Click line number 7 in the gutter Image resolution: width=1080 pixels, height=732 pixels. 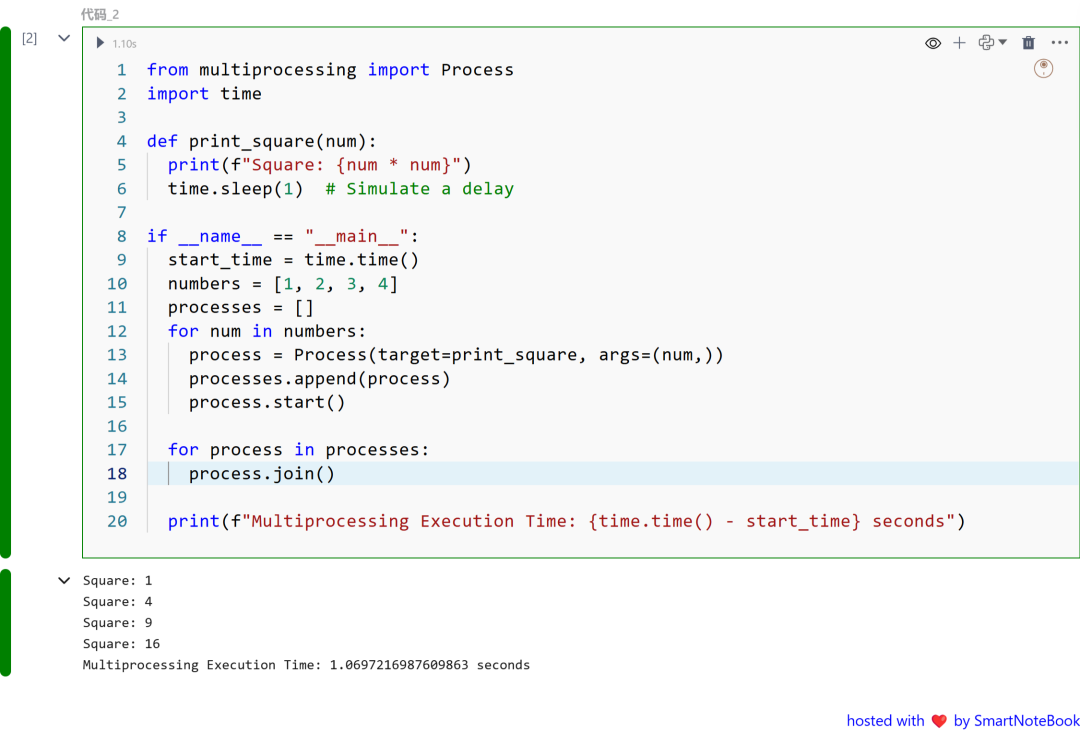(x=122, y=213)
